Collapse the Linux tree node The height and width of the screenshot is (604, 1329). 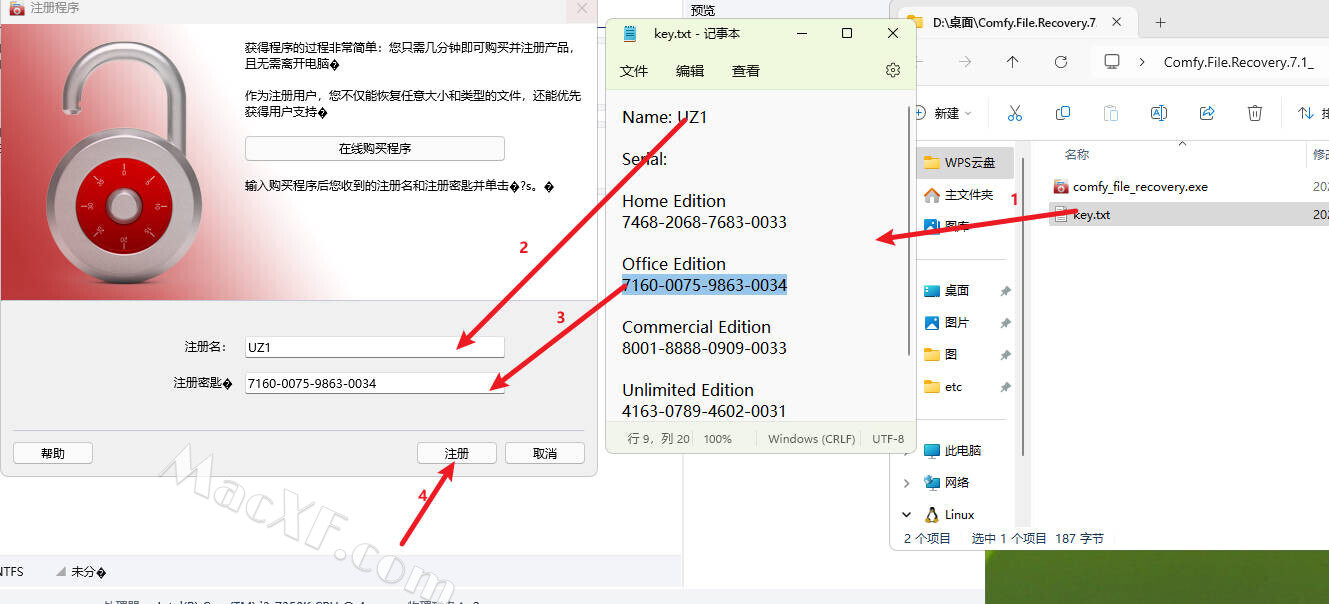click(x=907, y=515)
